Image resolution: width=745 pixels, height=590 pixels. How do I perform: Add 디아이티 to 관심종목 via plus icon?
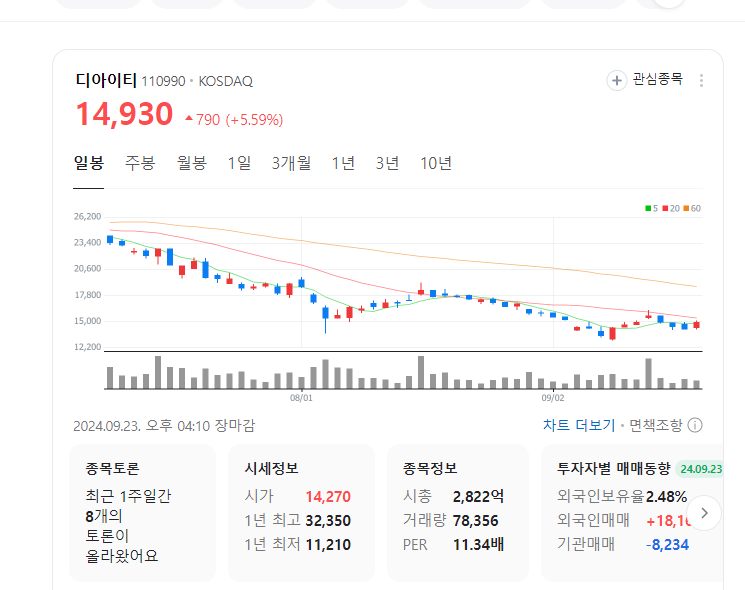pos(616,80)
